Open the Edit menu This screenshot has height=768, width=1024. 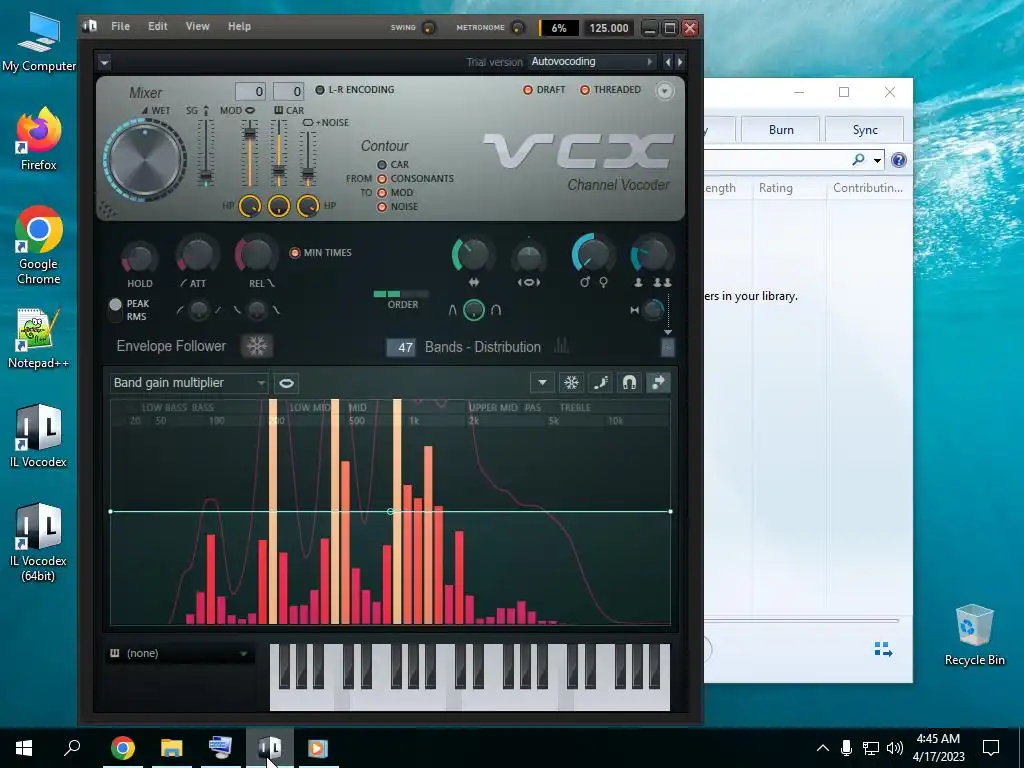pos(157,26)
